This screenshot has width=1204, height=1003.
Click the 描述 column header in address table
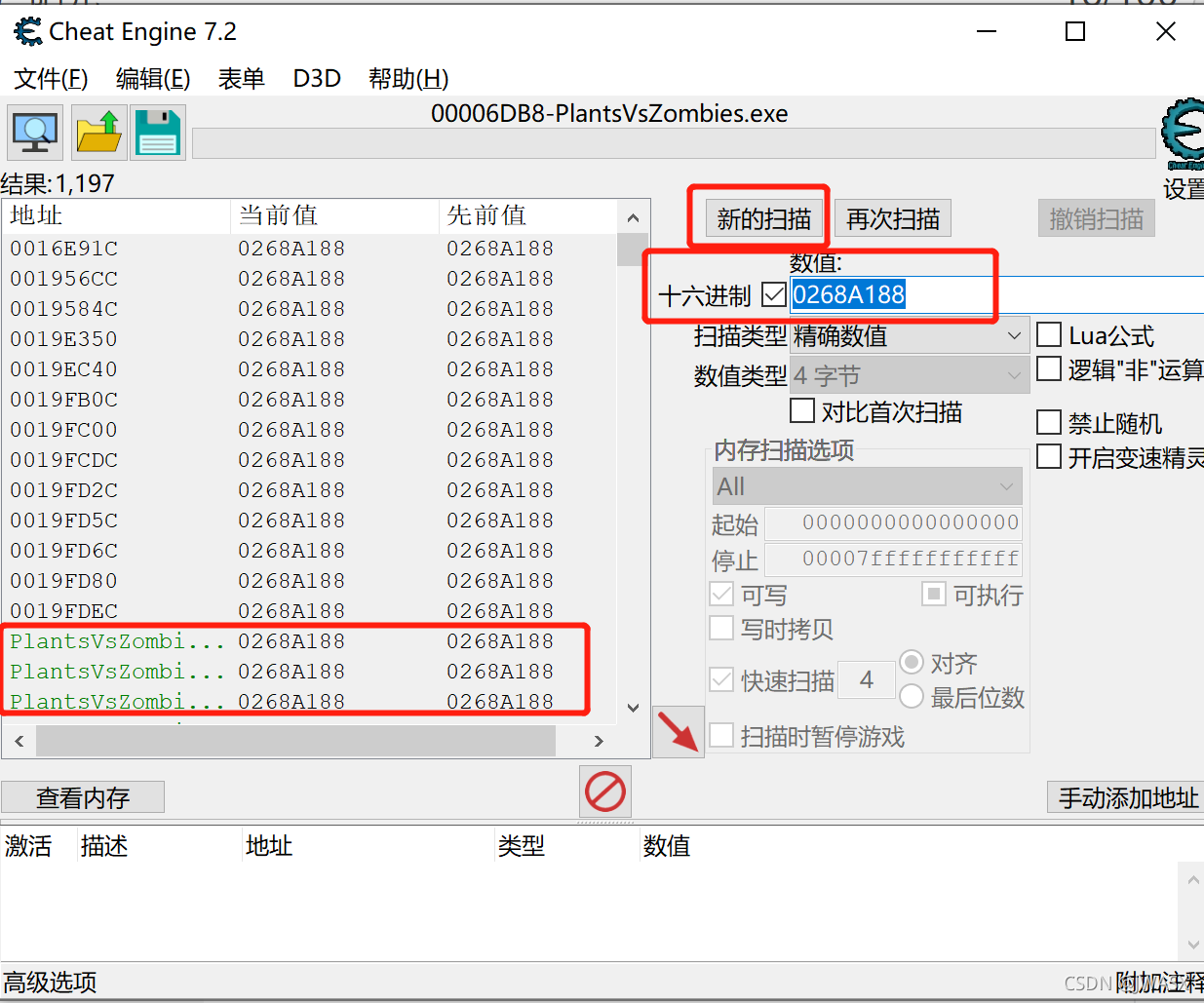pyautogui.click(x=160, y=845)
